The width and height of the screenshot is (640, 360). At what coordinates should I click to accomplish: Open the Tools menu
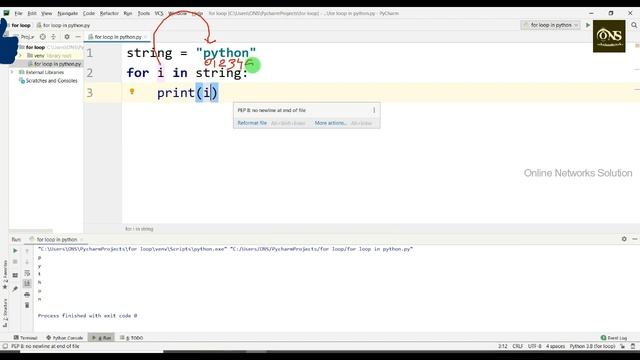[143, 13]
